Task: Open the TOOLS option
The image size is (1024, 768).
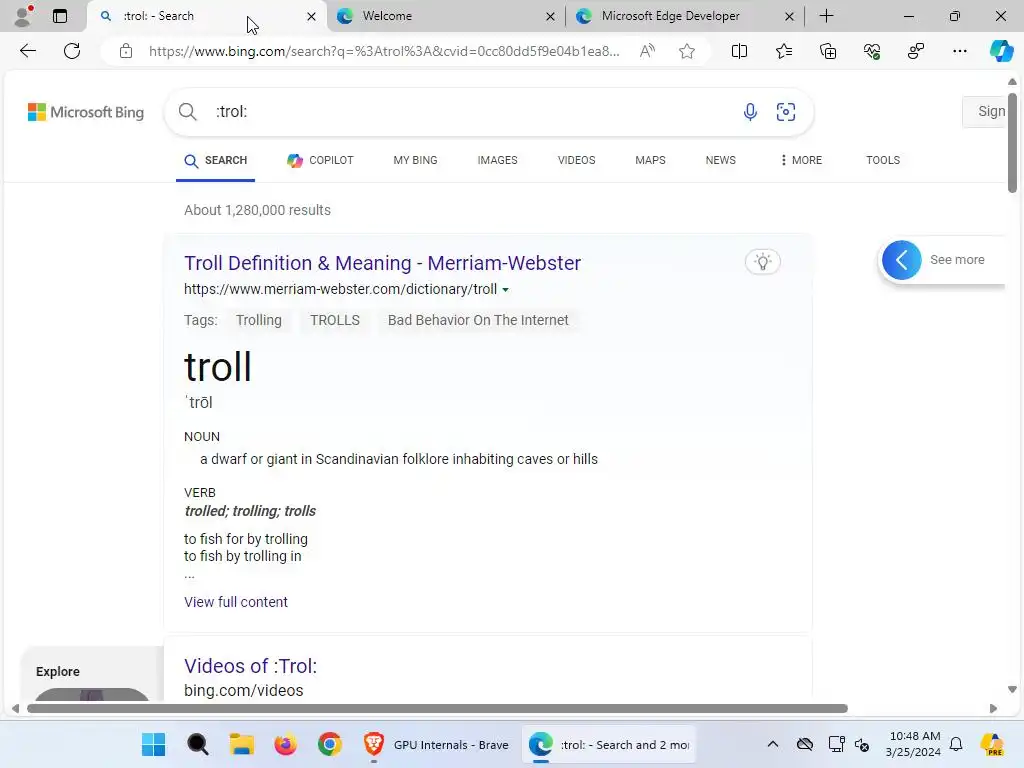Action: pos(883,160)
